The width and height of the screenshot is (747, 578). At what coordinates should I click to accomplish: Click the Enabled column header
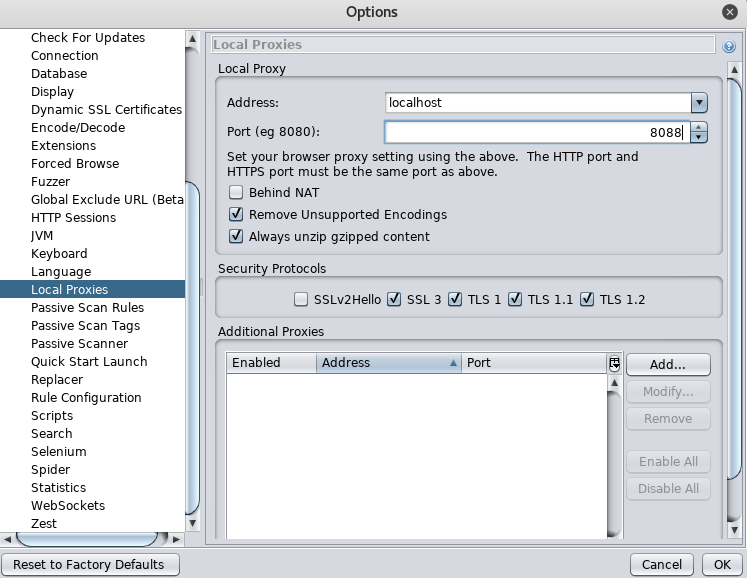(x=271, y=363)
